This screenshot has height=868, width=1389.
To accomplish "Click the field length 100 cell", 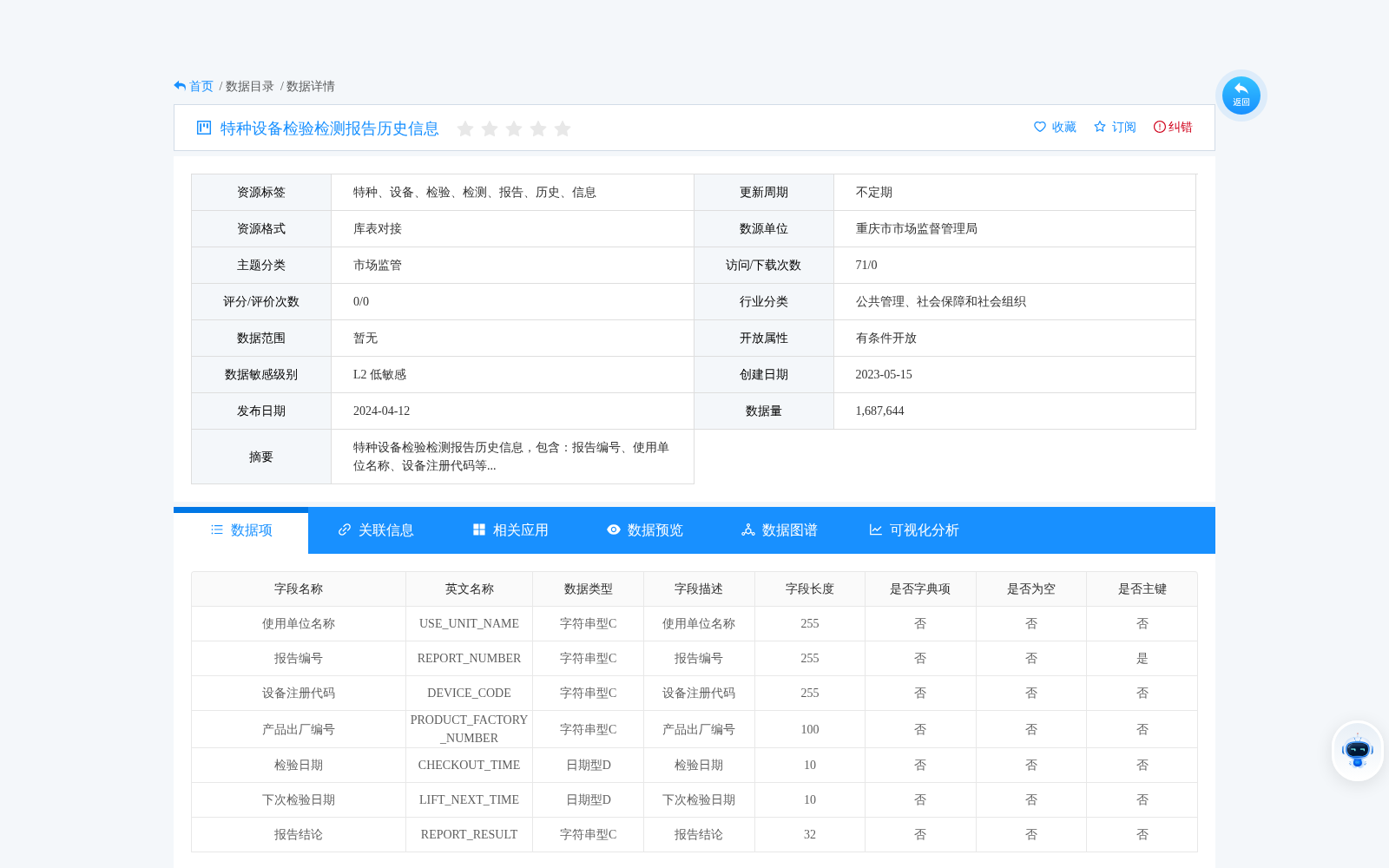I will pyautogui.click(x=810, y=730).
